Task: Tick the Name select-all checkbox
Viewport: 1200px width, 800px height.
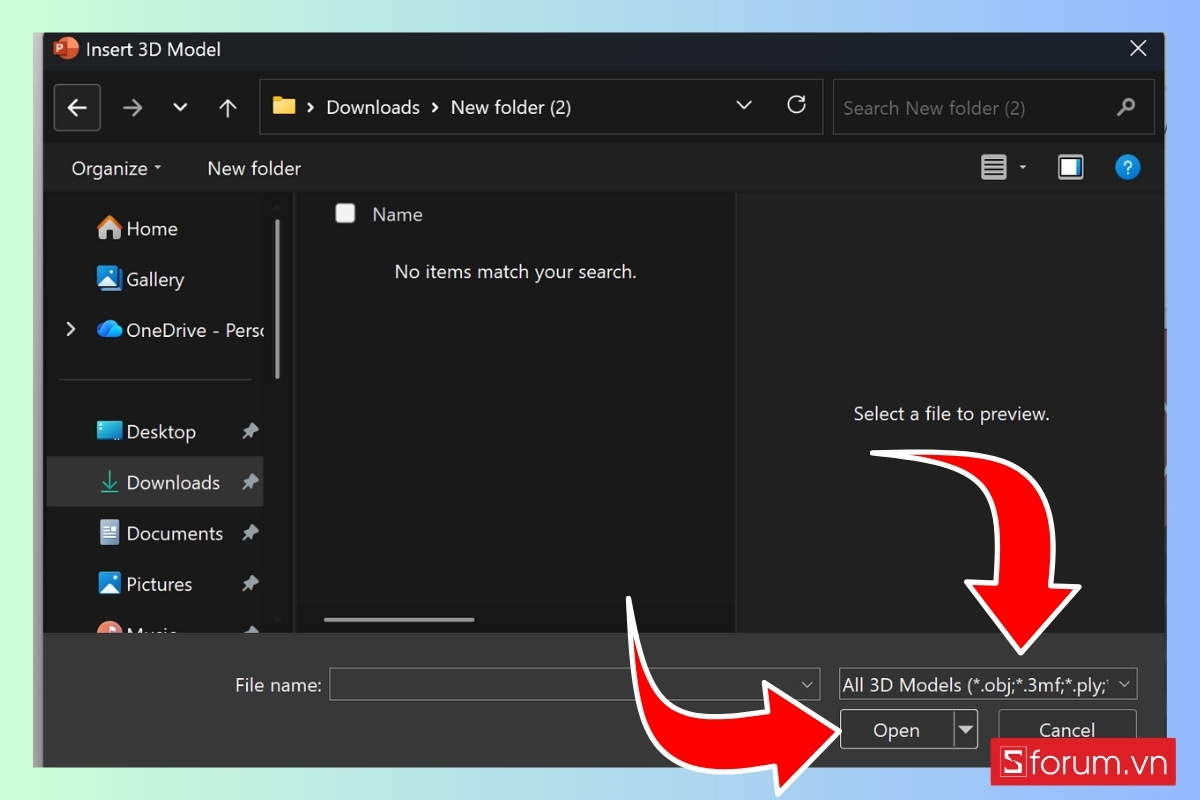Action: click(x=345, y=213)
